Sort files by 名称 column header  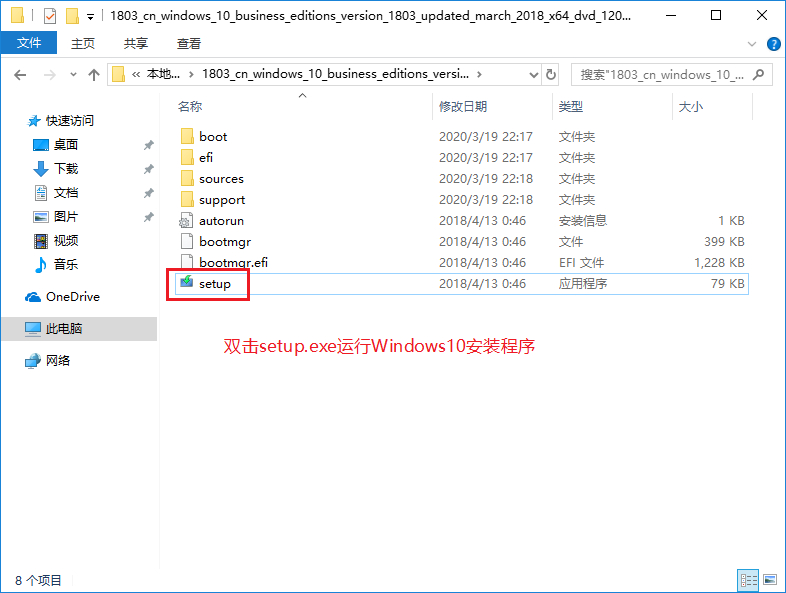(x=190, y=106)
